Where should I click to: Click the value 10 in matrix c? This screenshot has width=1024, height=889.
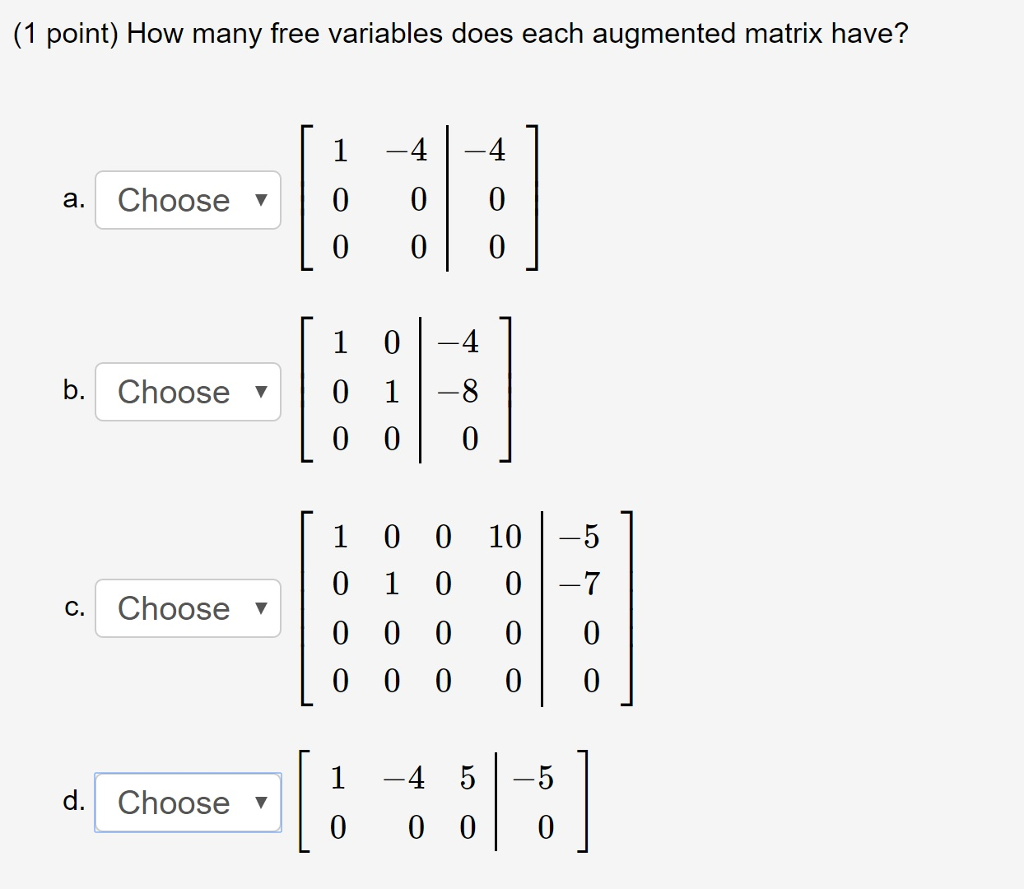tap(505, 537)
